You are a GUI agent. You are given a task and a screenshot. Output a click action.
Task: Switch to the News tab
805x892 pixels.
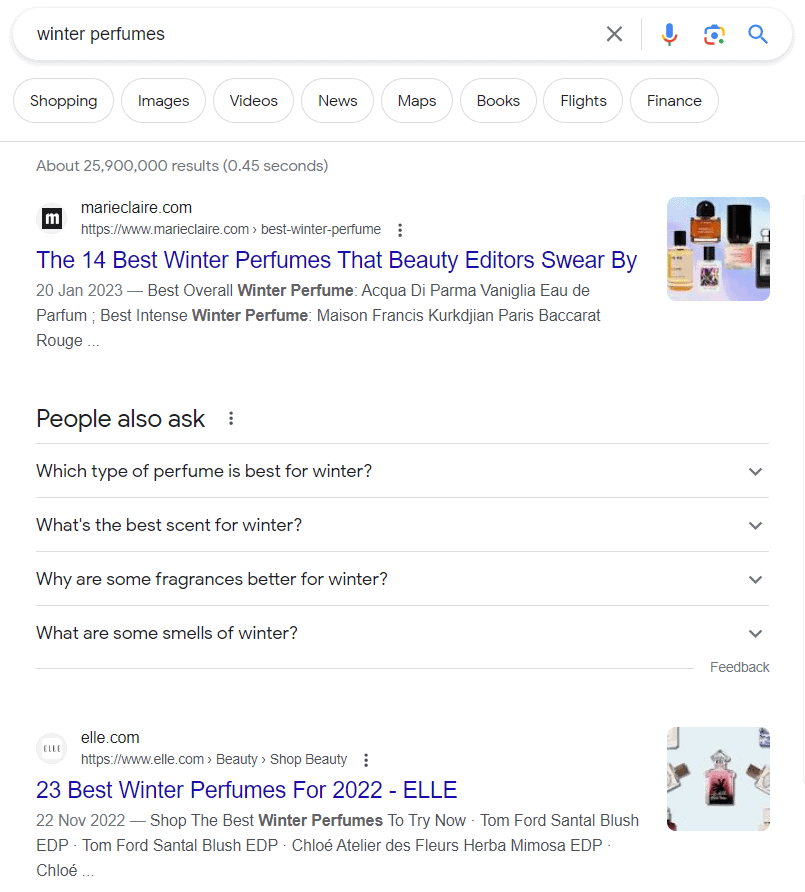coord(337,100)
